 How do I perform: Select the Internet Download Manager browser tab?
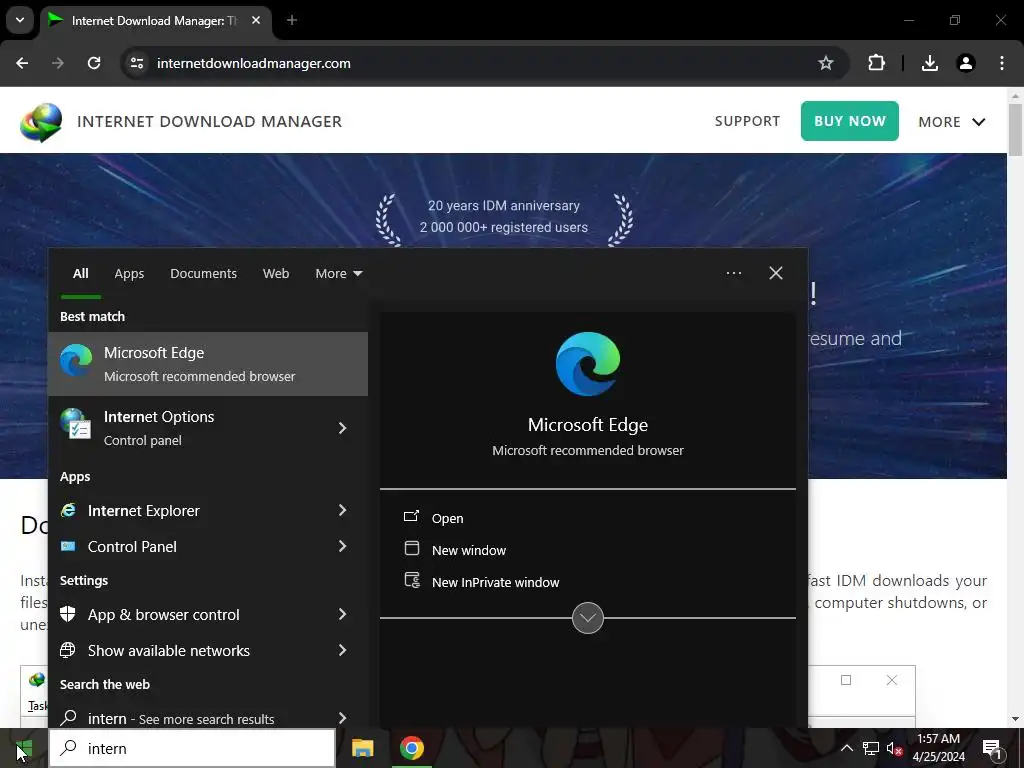coord(155,20)
